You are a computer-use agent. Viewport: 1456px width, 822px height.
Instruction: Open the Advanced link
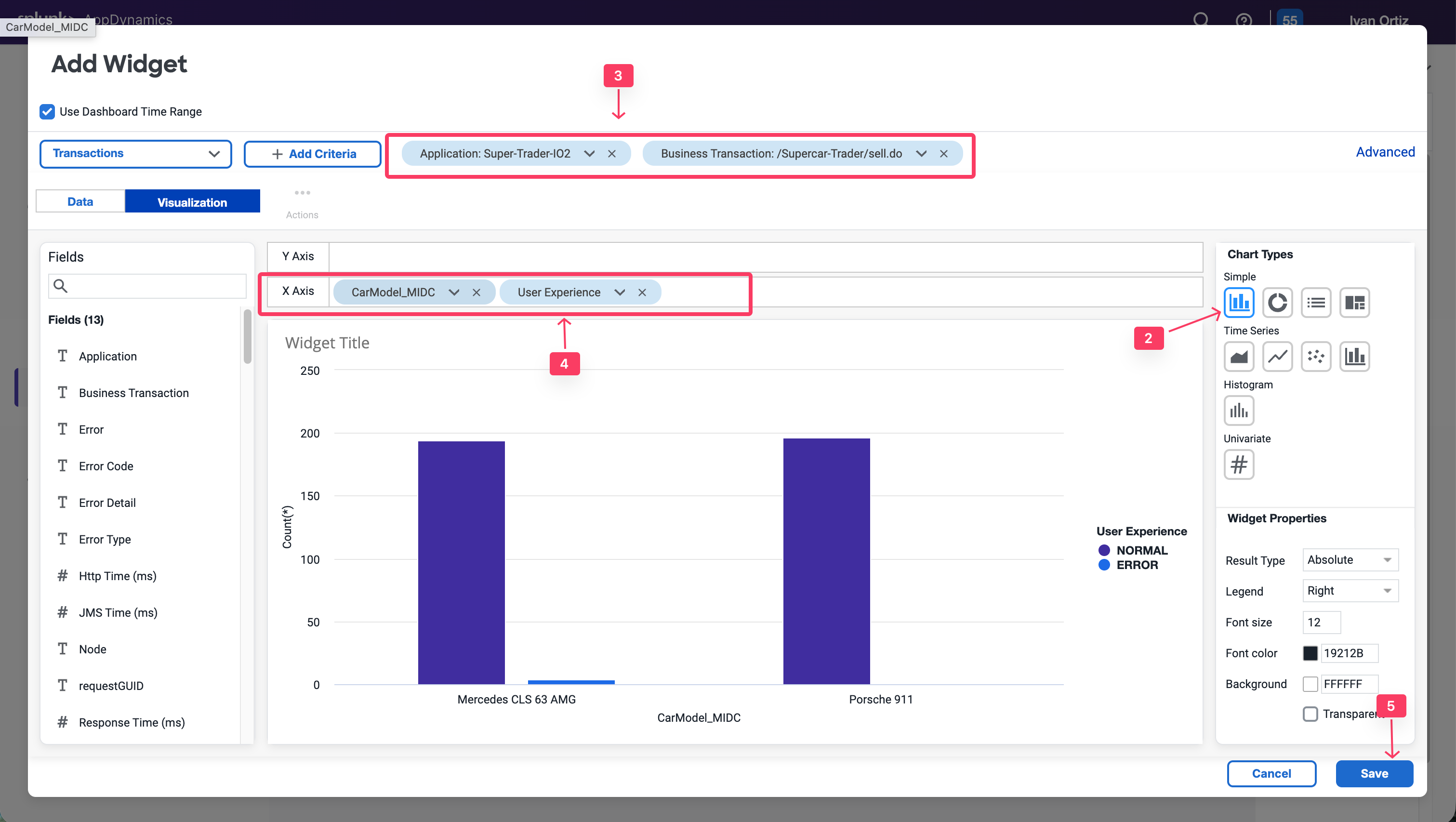tap(1385, 152)
